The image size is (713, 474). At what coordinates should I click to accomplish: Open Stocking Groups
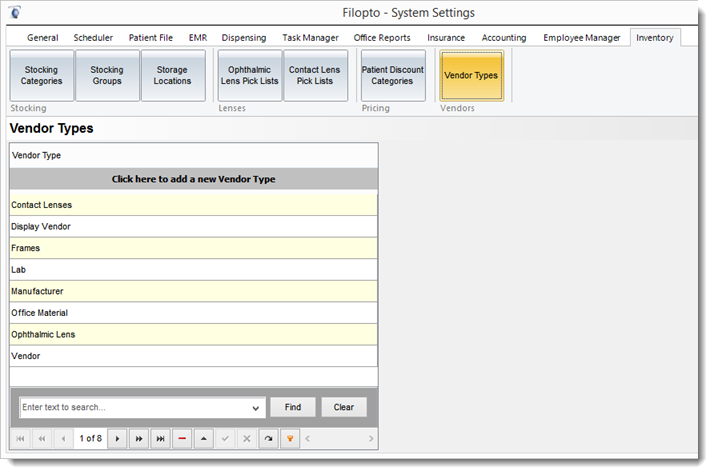tap(107, 76)
